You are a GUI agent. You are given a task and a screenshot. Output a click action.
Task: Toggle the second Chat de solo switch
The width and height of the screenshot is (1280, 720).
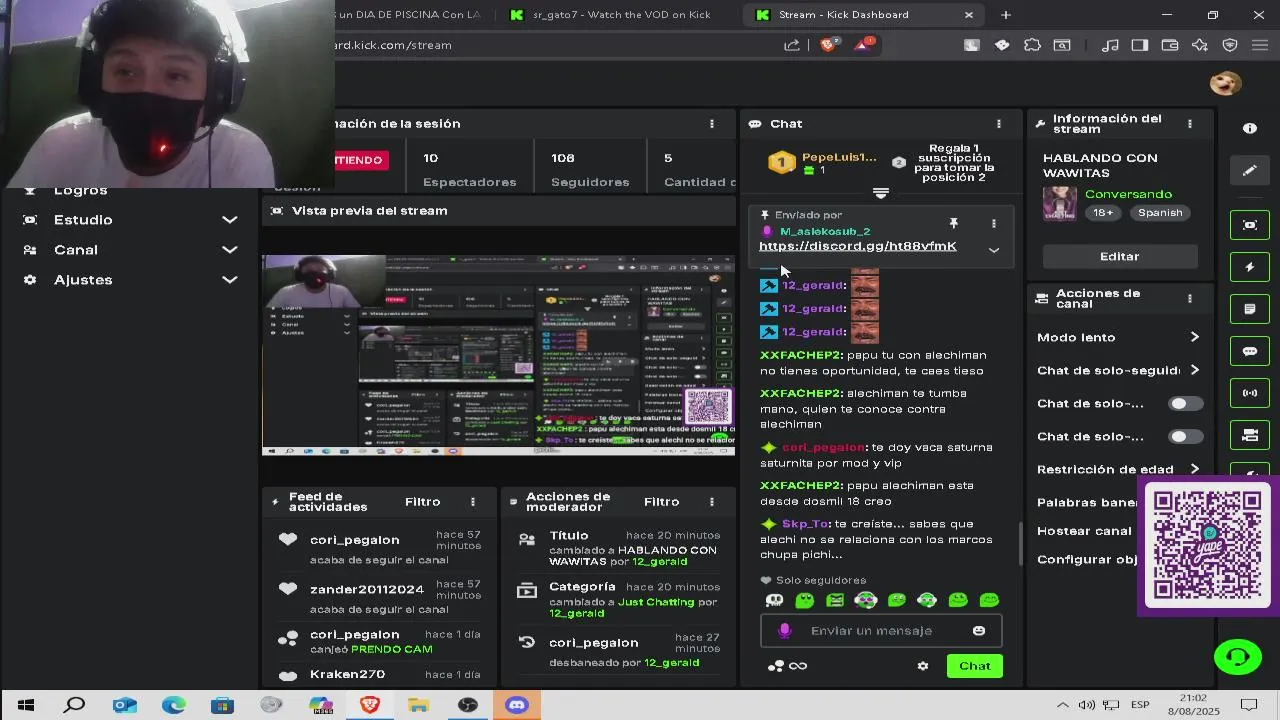point(1186,437)
